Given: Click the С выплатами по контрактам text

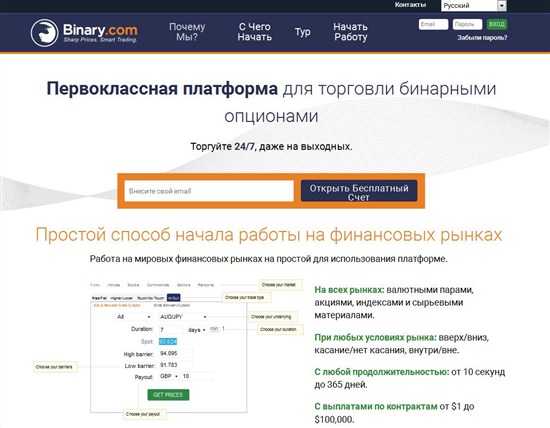Looking at the screenshot, I should click(376, 406).
